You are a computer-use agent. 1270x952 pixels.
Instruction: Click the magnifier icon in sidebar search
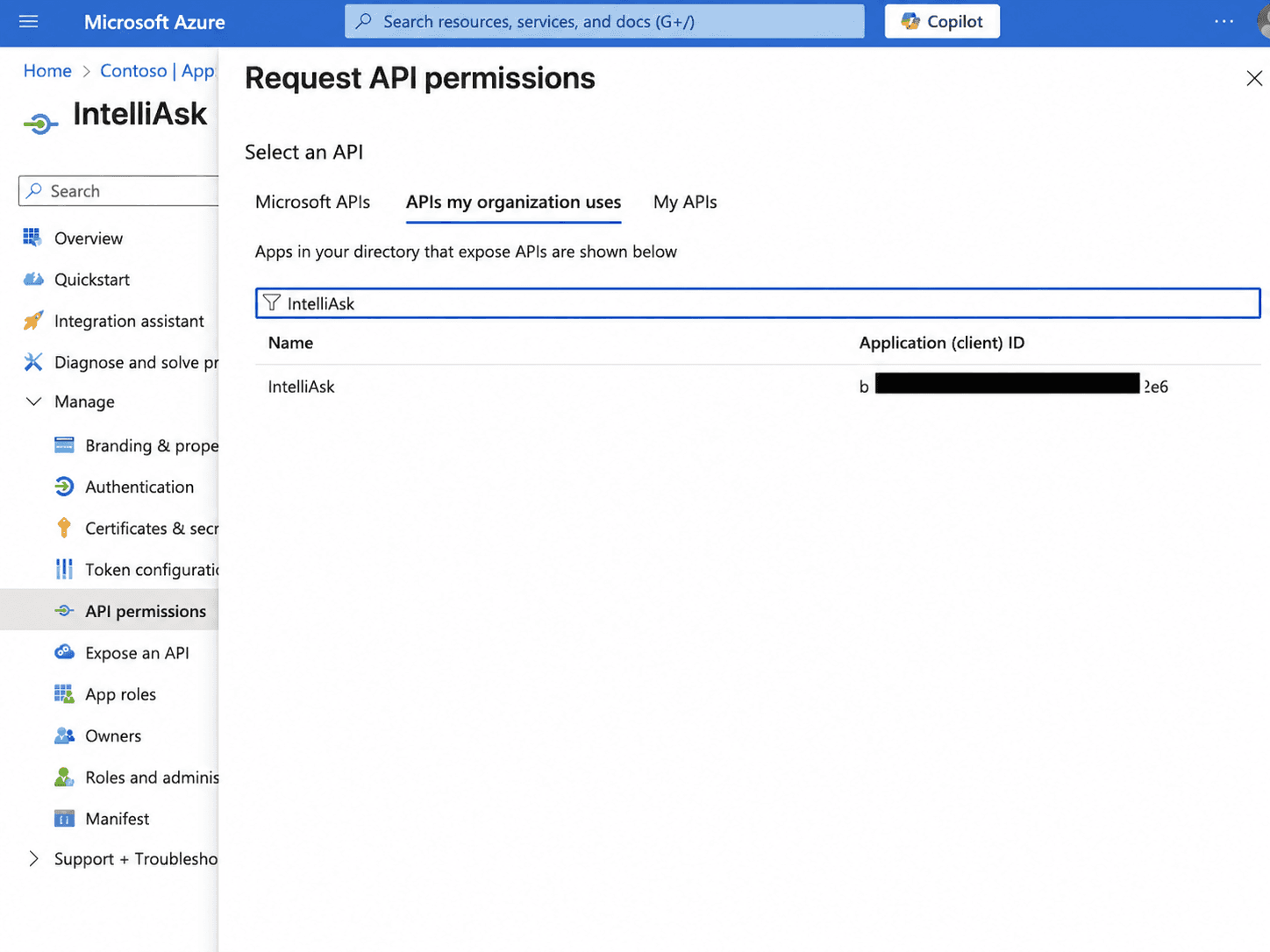coord(34,190)
